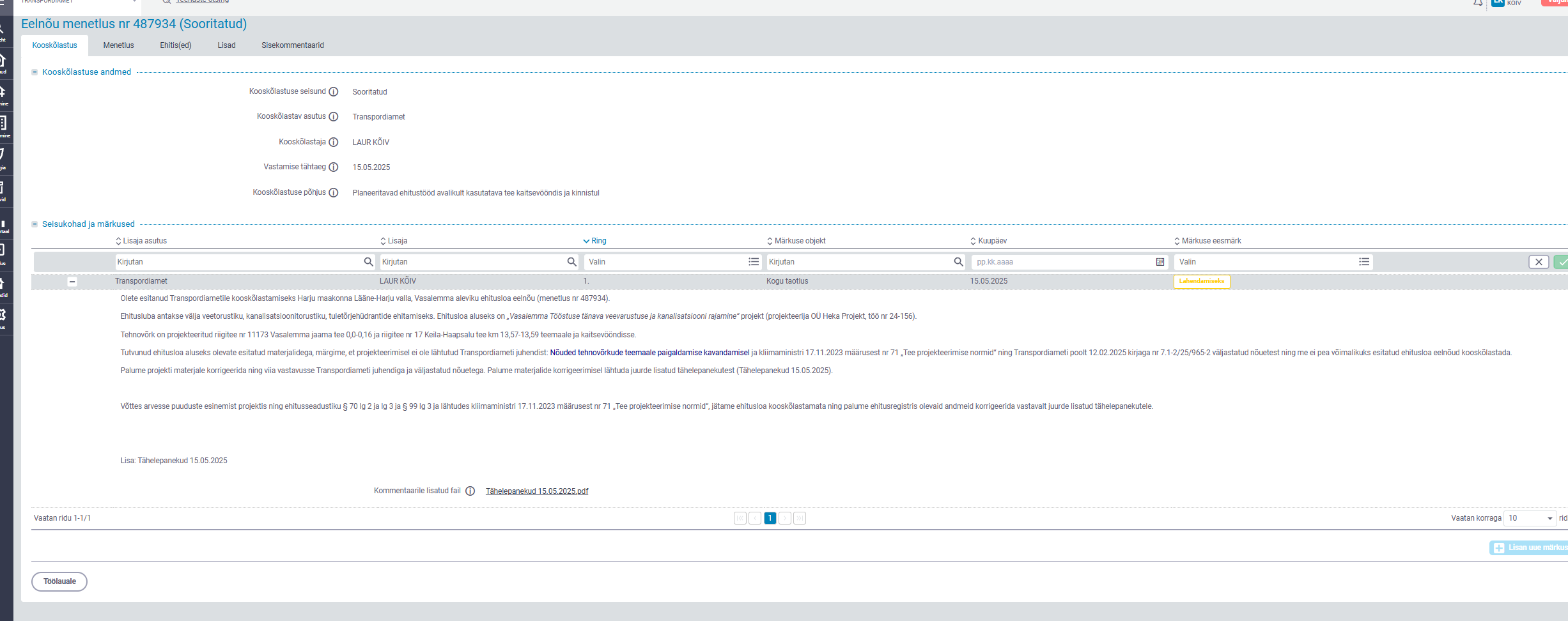Click magnifier icon in Märkuse objekt filter
Image resolution: width=1568 pixels, height=621 pixels.
tap(958, 262)
